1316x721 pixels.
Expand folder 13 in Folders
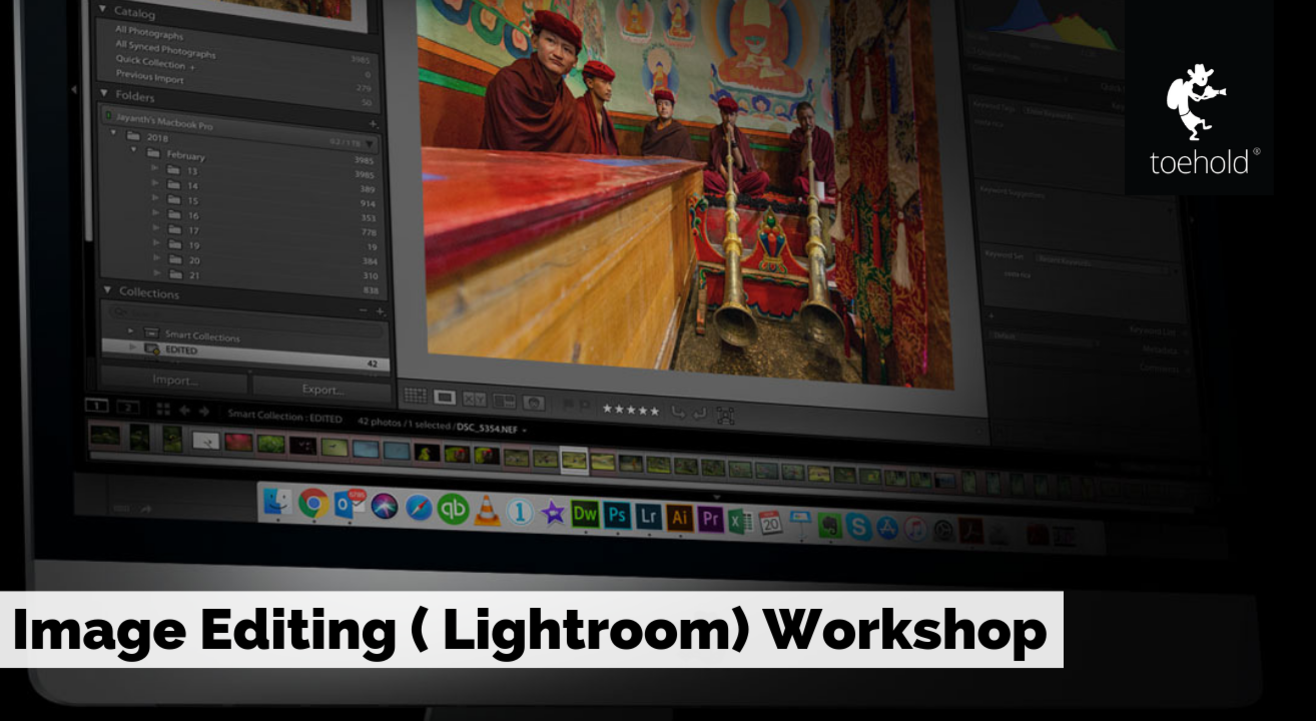pos(154,168)
